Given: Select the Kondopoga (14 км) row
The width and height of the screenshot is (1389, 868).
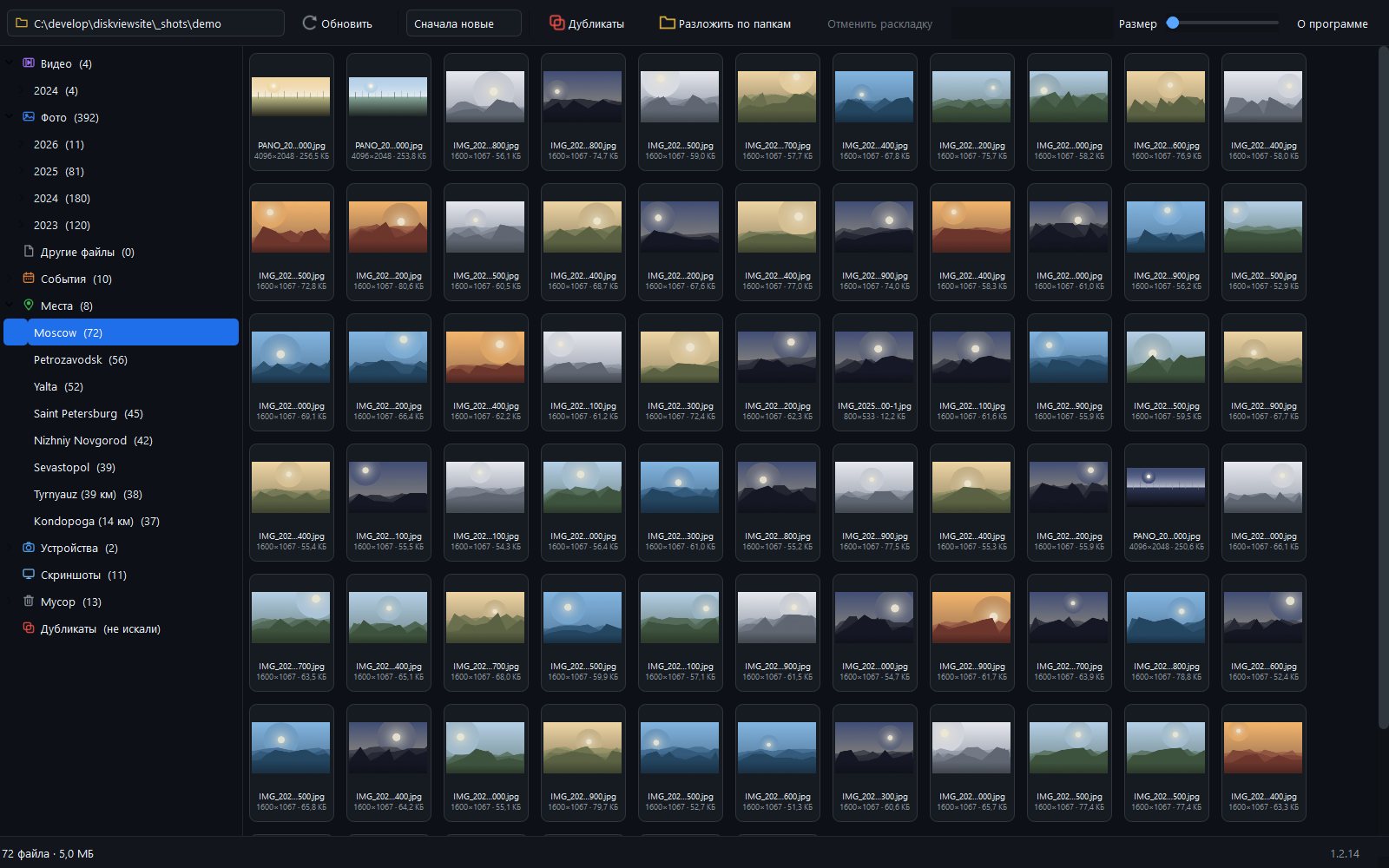Looking at the screenshot, I should pos(122,522).
